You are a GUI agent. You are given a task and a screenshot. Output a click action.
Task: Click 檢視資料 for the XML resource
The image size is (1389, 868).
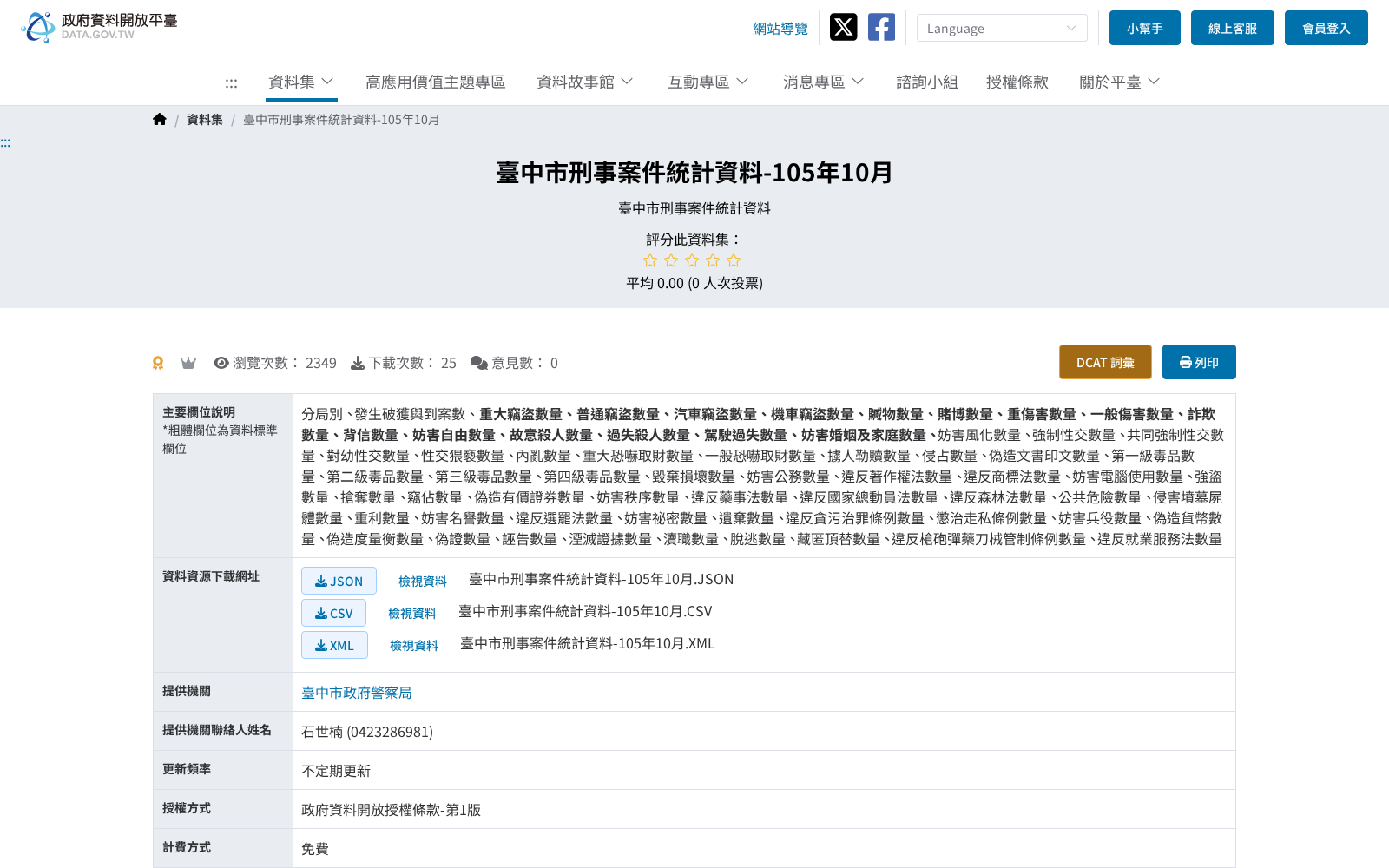coord(414,646)
